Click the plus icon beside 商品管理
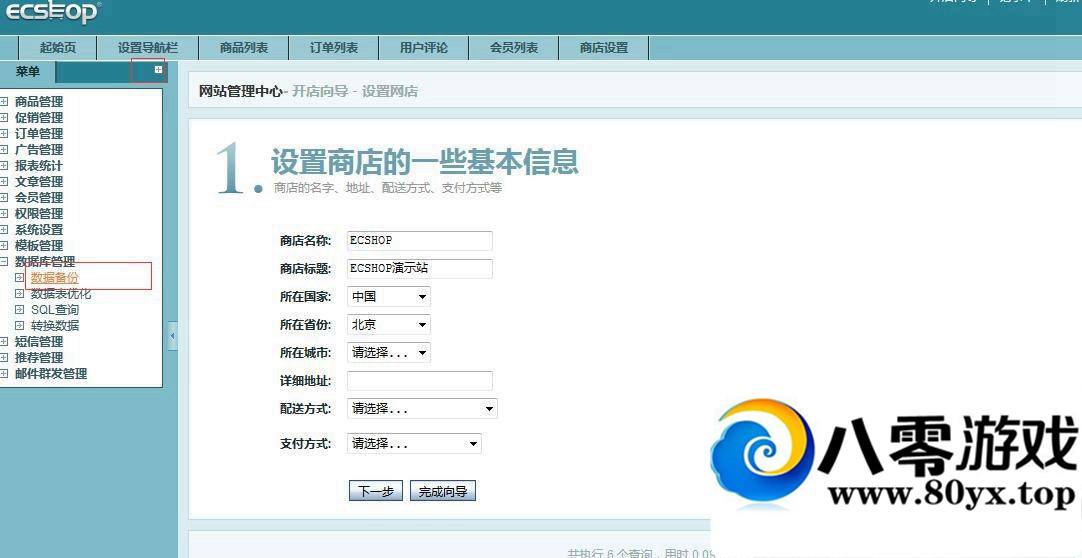The width and height of the screenshot is (1082, 558). (5, 101)
